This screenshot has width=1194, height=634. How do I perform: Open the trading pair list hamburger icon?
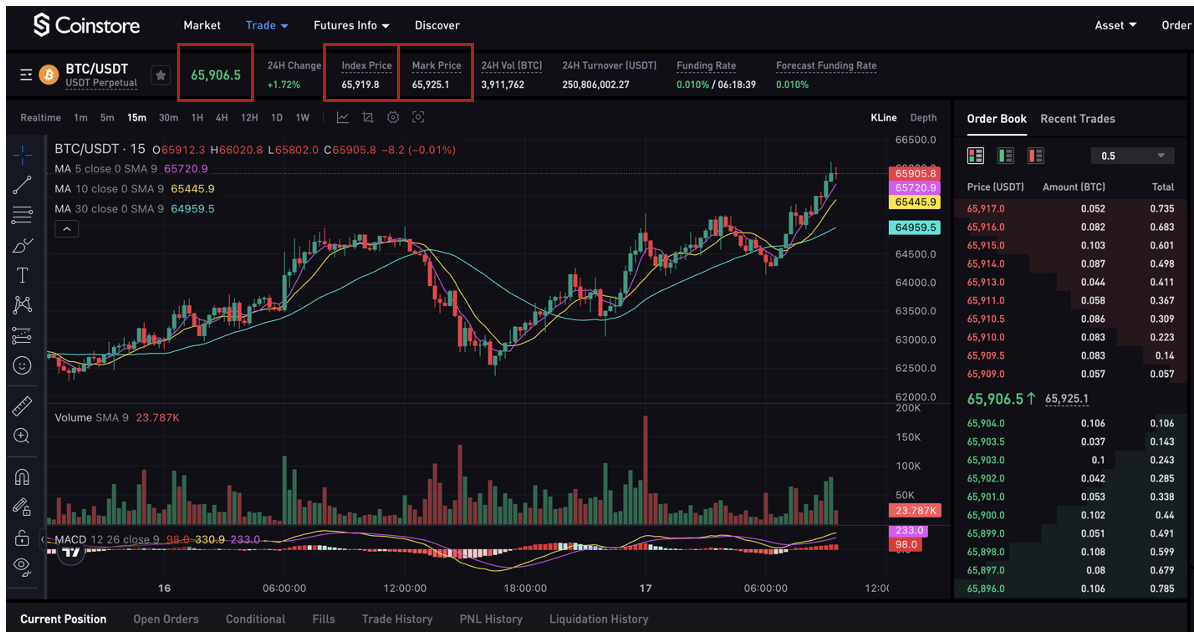(26, 75)
